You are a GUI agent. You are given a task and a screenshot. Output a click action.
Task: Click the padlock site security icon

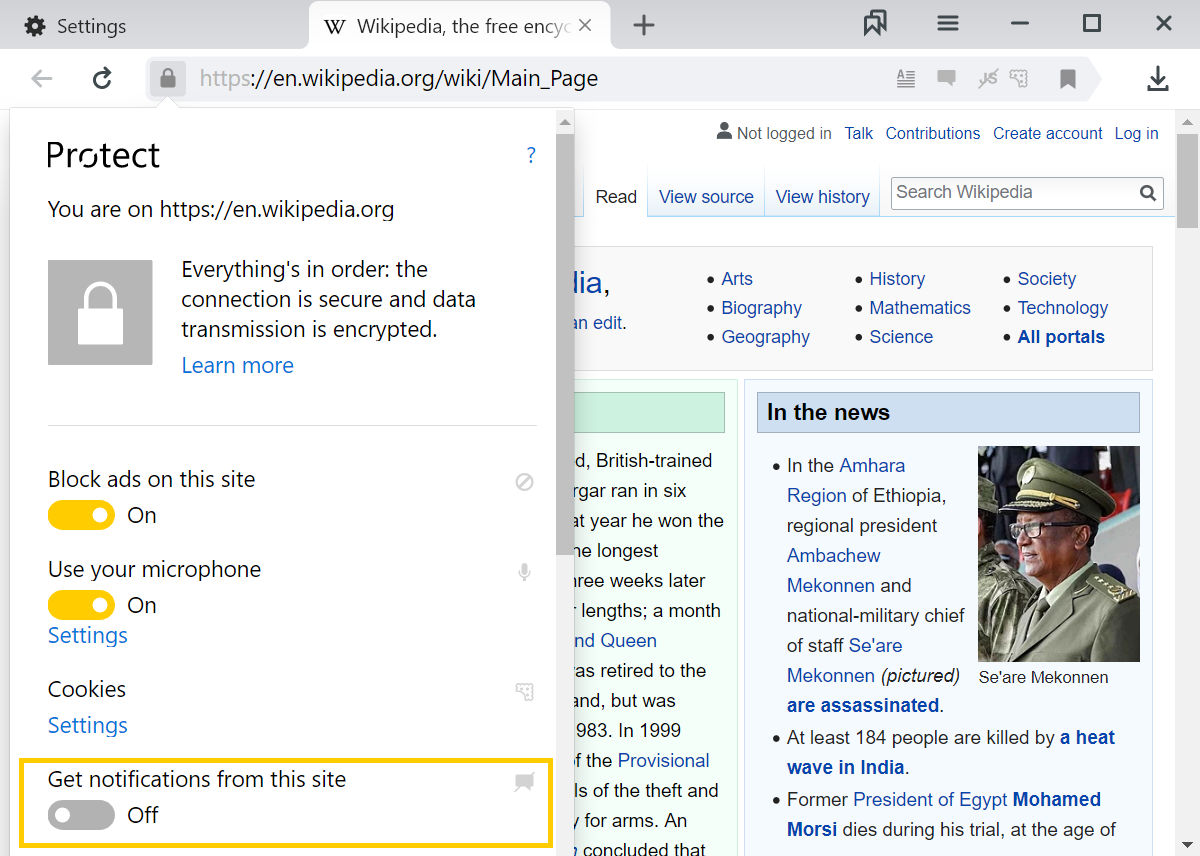168,78
